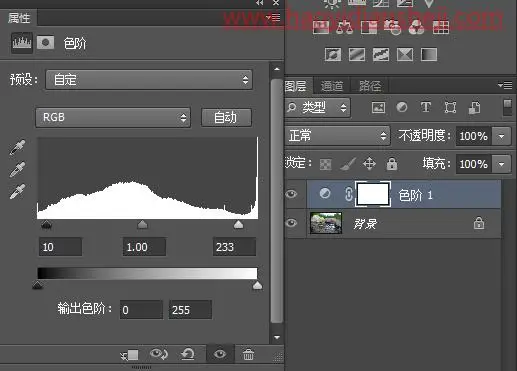This screenshot has width=517, height=371.
Task: Toggle layer visibility eye in Properties footer
Action: click(220, 354)
